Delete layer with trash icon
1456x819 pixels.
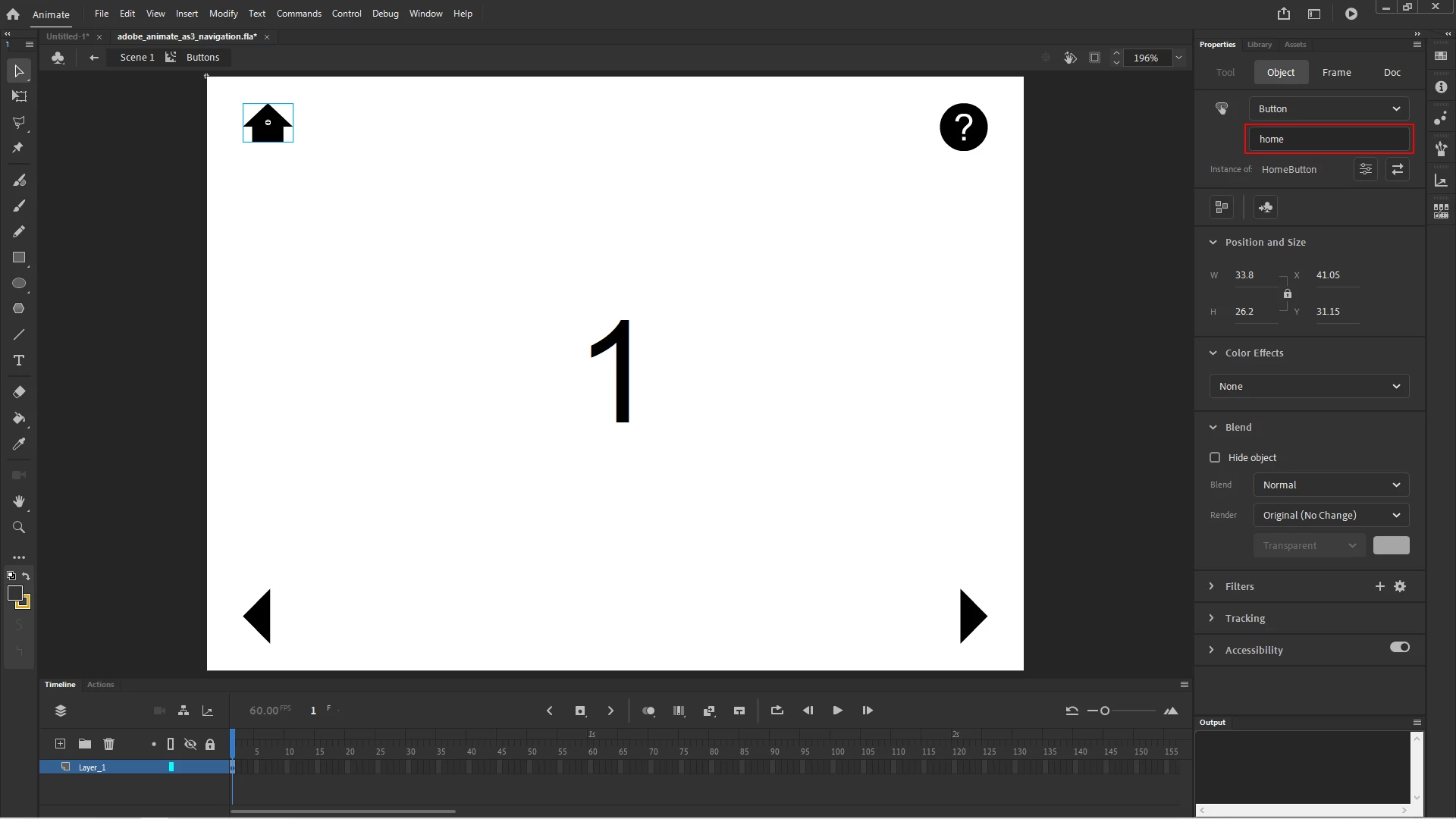(x=108, y=744)
